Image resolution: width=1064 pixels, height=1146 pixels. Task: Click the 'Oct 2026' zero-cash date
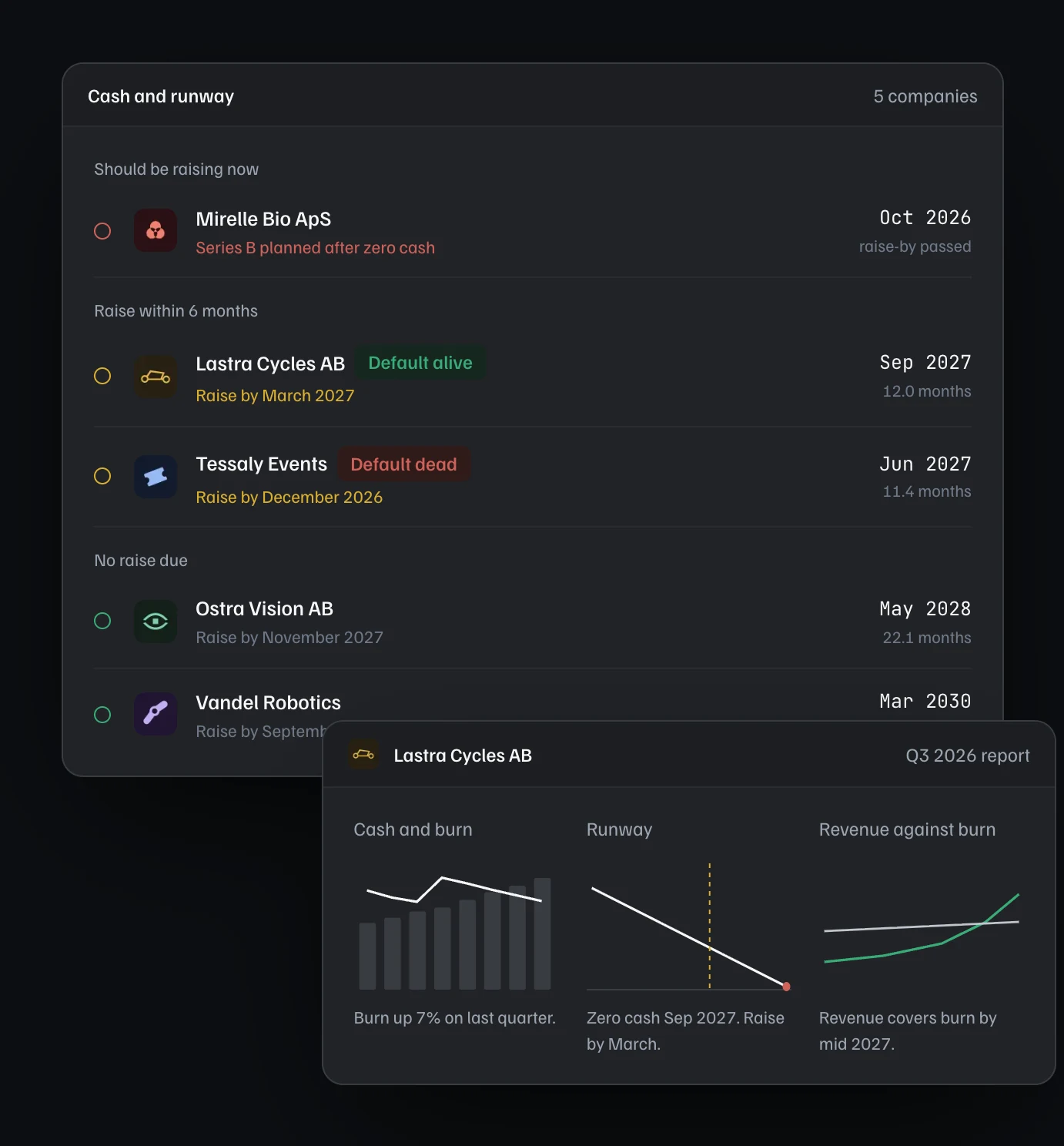[925, 218]
